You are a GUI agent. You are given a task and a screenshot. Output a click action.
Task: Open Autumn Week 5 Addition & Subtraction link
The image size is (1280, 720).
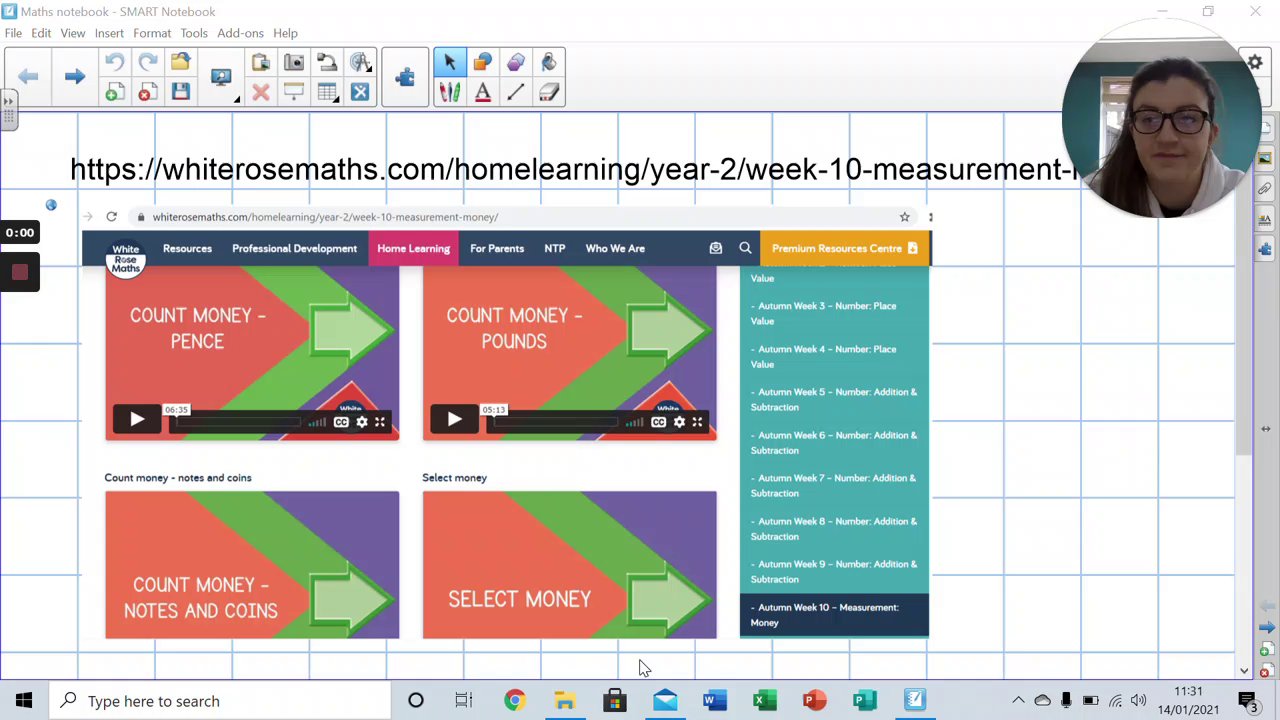click(x=834, y=399)
